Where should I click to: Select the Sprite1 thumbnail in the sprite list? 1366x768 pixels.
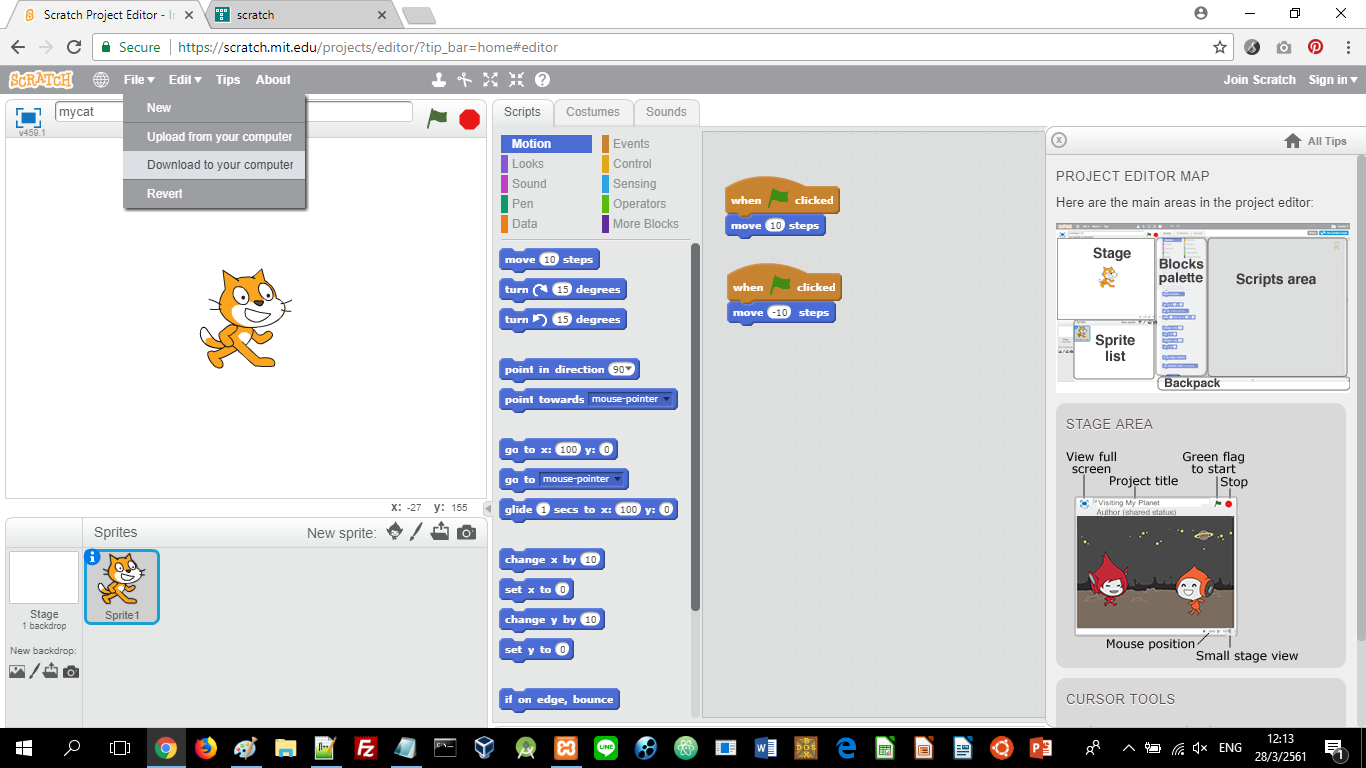(x=122, y=587)
